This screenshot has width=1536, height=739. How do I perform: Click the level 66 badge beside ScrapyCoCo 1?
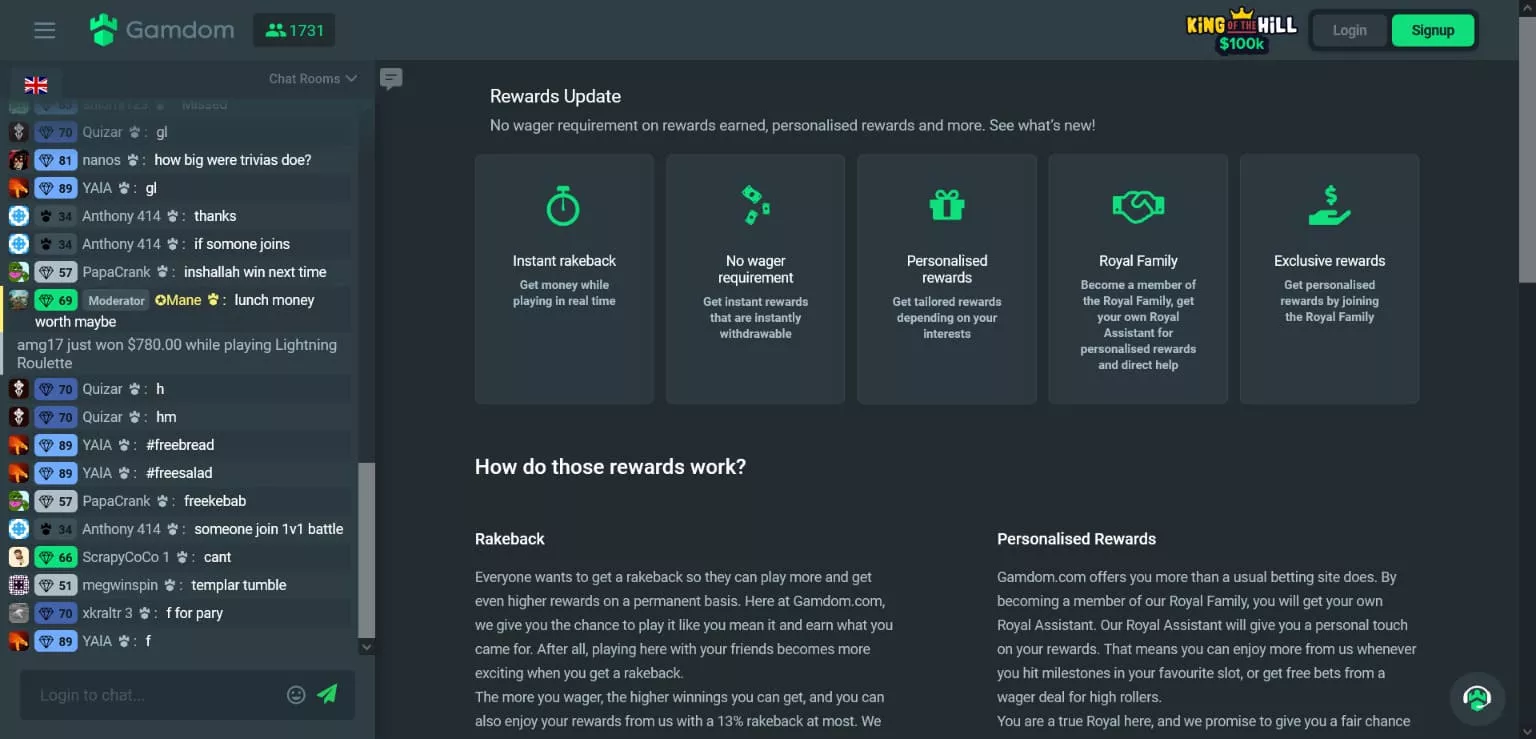click(x=56, y=557)
